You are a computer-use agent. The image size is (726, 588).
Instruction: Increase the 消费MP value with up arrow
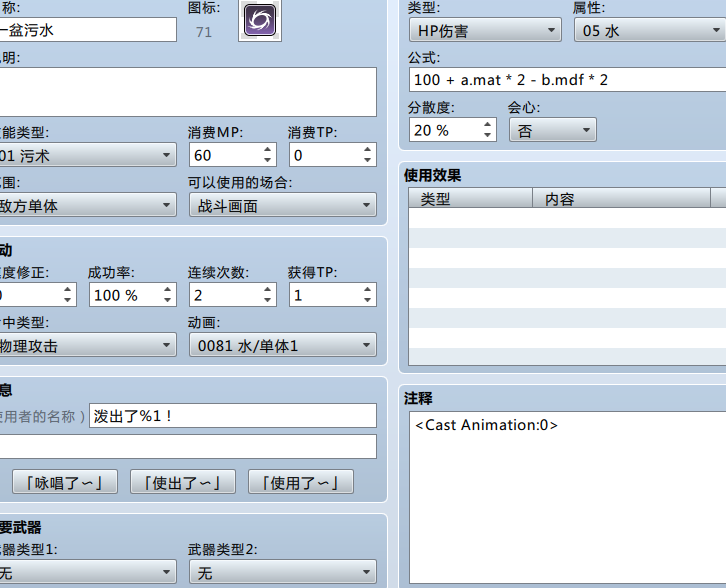pos(268,150)
